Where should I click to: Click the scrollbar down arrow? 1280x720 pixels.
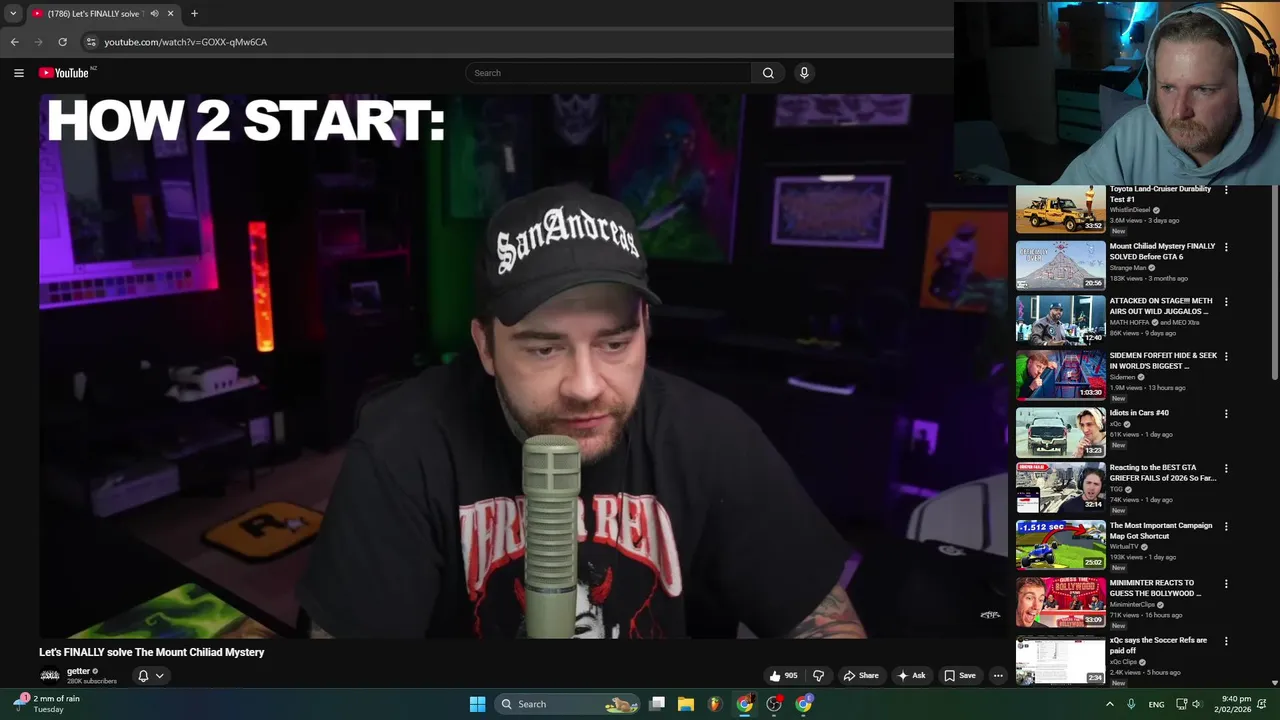pyautogui.click(x=1274, y=683)
